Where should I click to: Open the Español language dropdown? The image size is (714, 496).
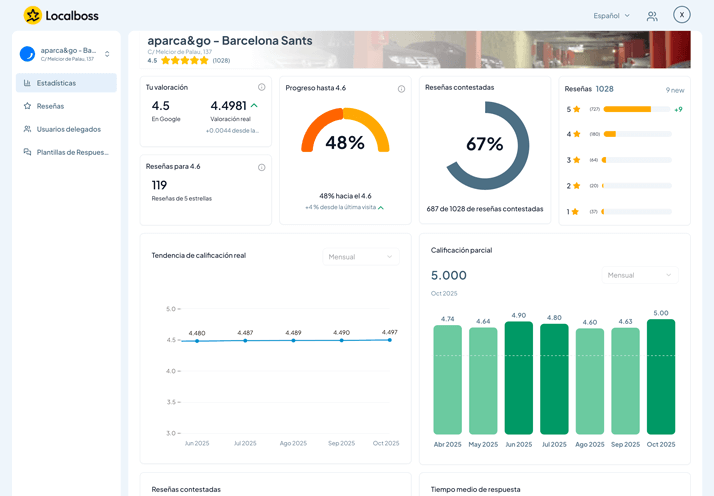point(611,16)
